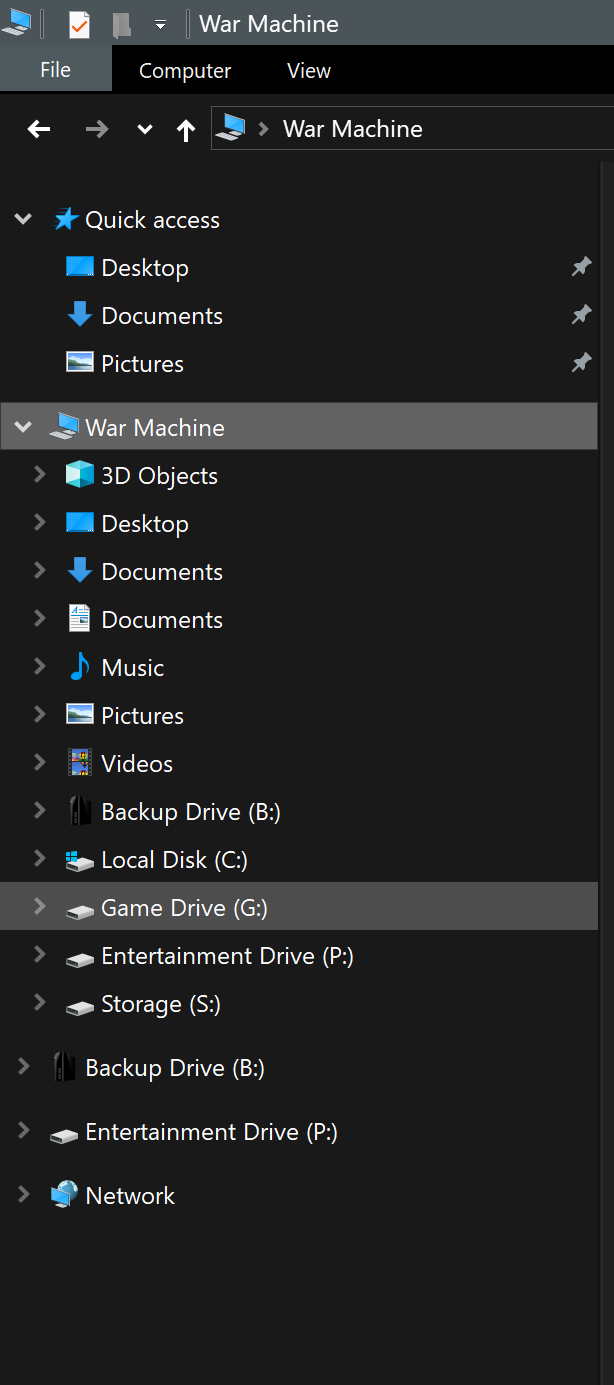Click the Properties icon in the quick access toolbar
Screen dimensions: 614x1385
click(79, 24)
